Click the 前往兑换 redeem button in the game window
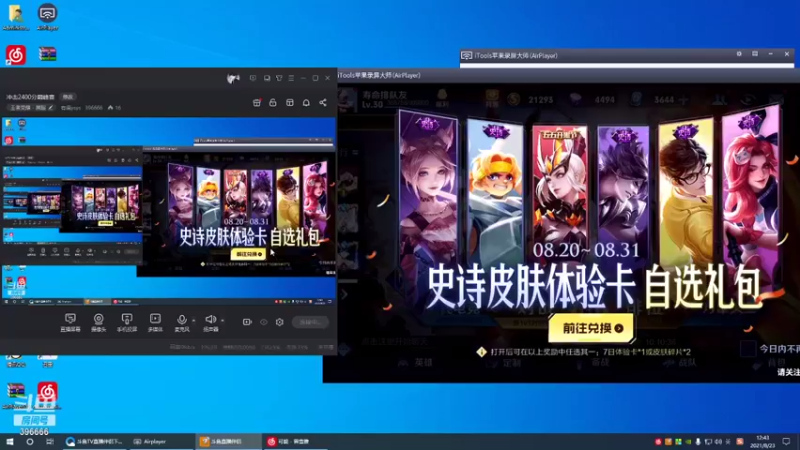Viewport: 800px width, 450px height. pyautogui.click(x=591, y=328)
